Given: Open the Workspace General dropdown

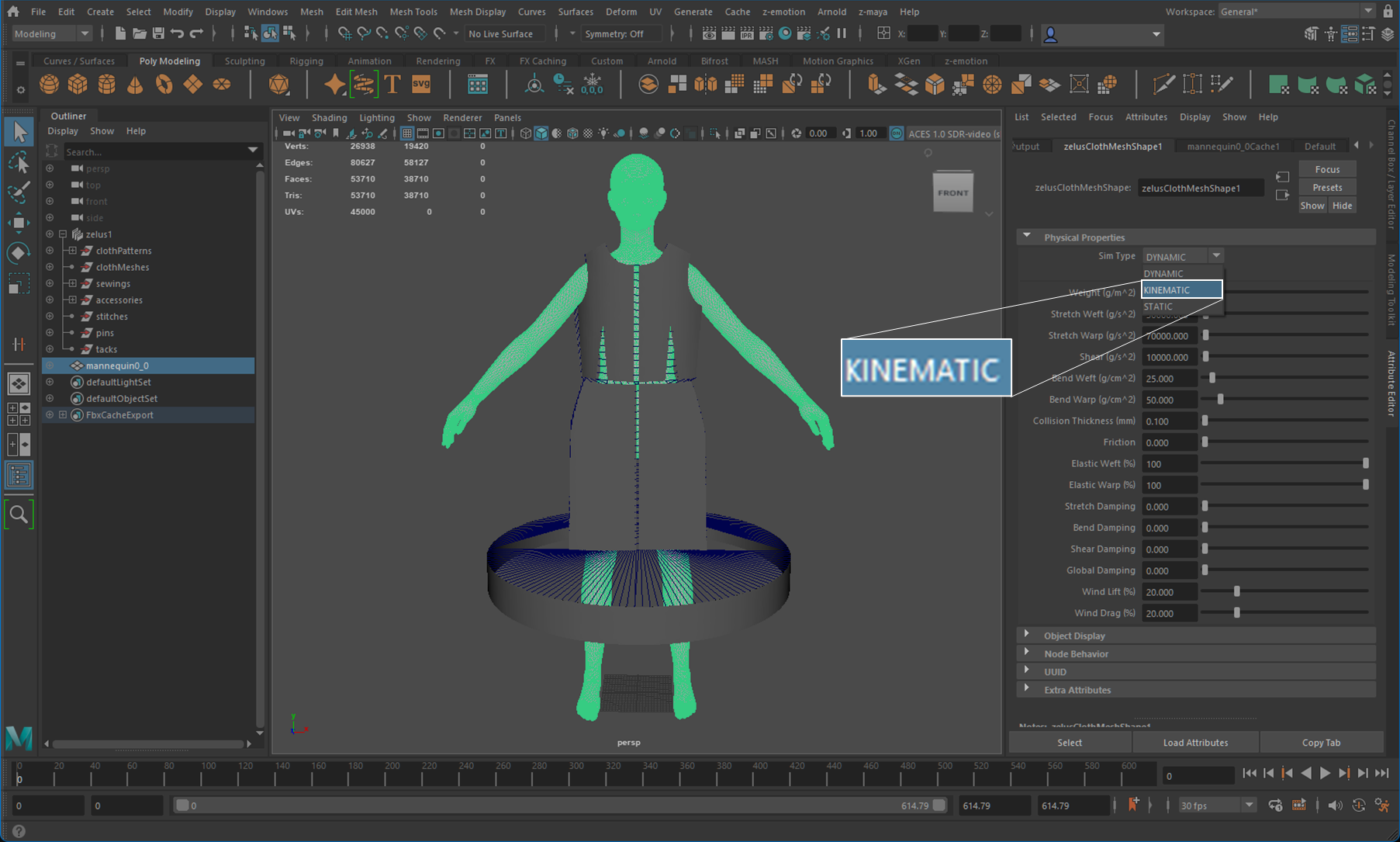Looking at the screenshot, I should (1297, 12).
